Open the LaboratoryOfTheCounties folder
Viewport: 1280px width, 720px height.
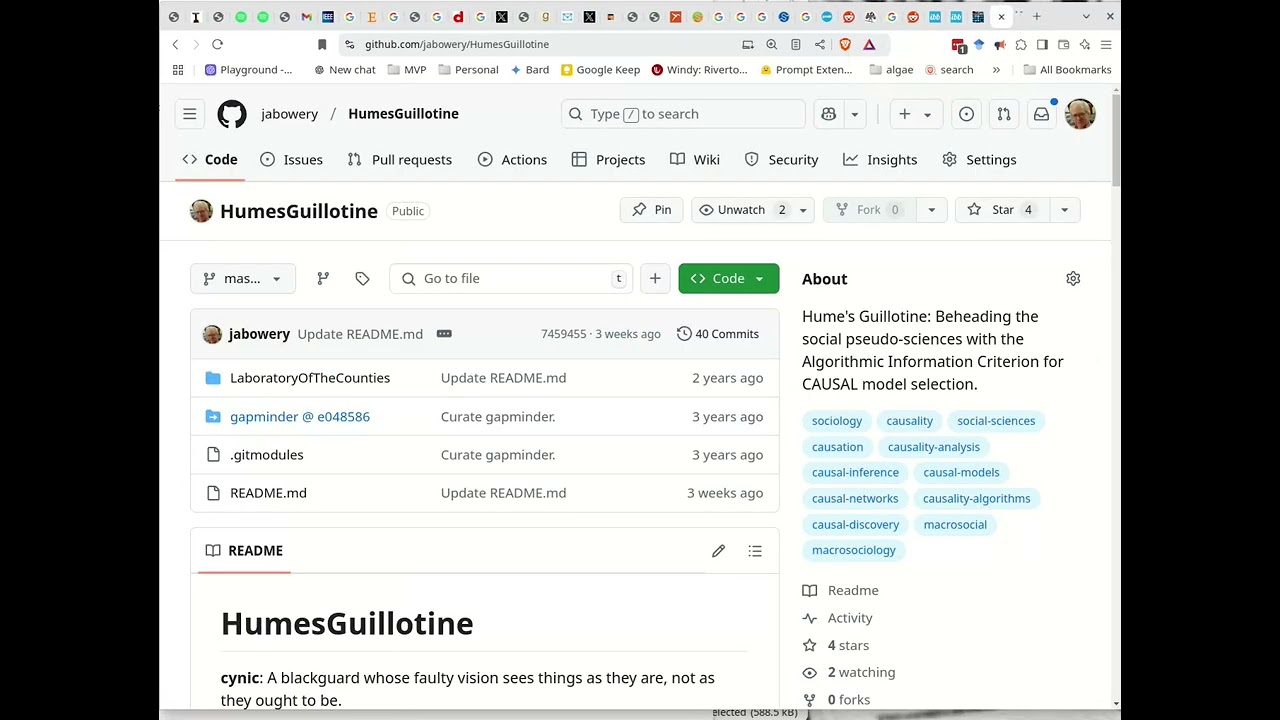tap(310, 378)
